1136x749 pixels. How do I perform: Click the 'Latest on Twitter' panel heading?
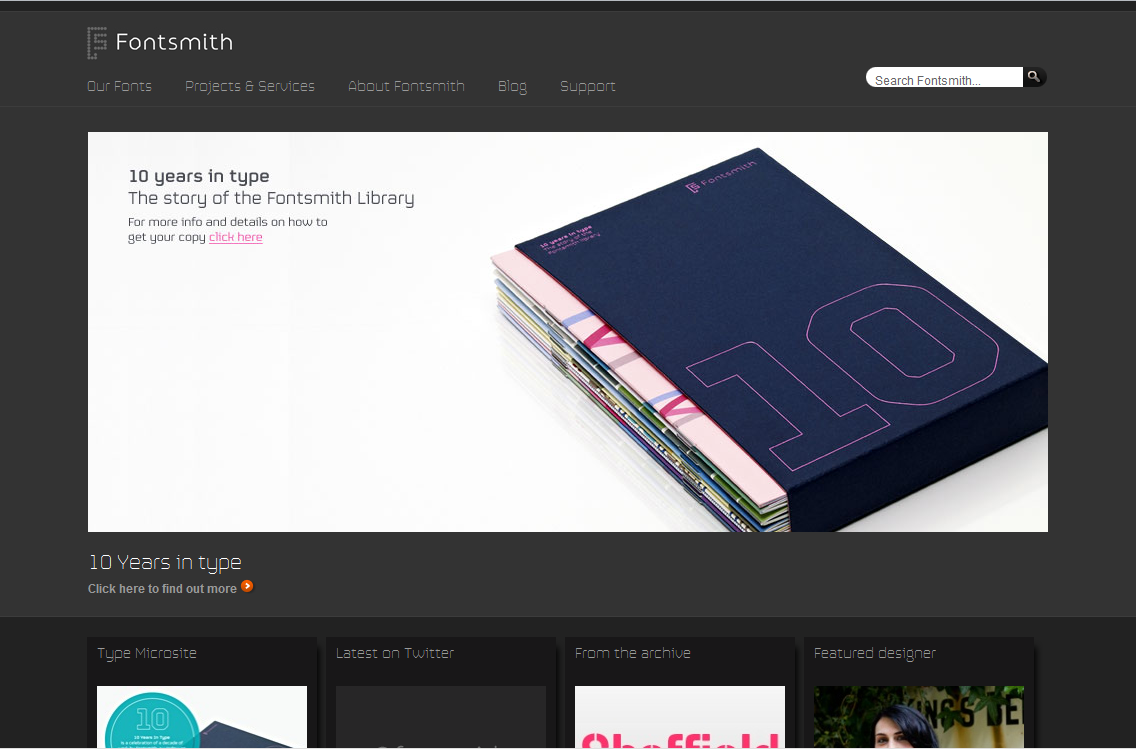395,653
